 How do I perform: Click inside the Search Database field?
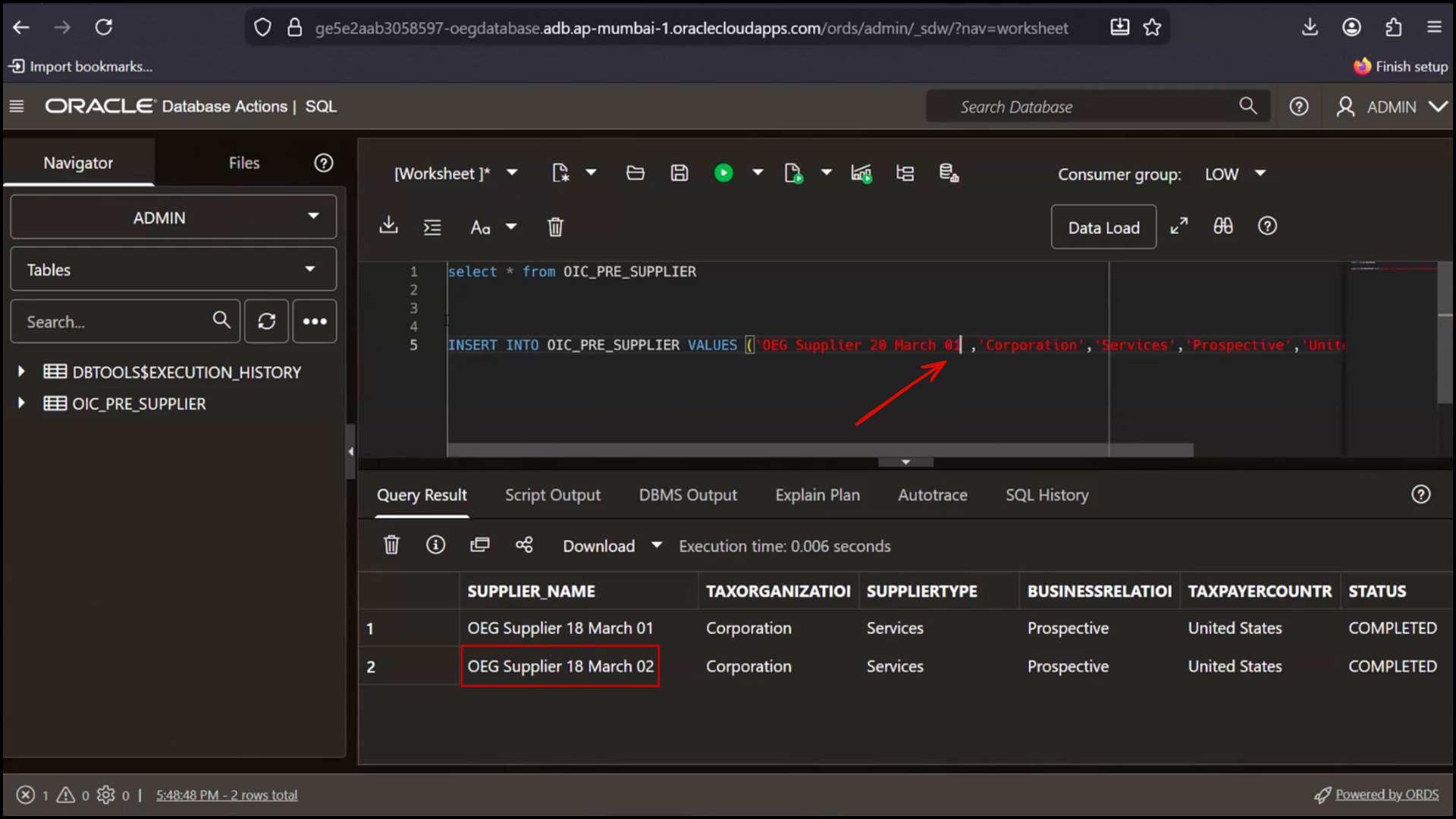(x=1062, y=106)
